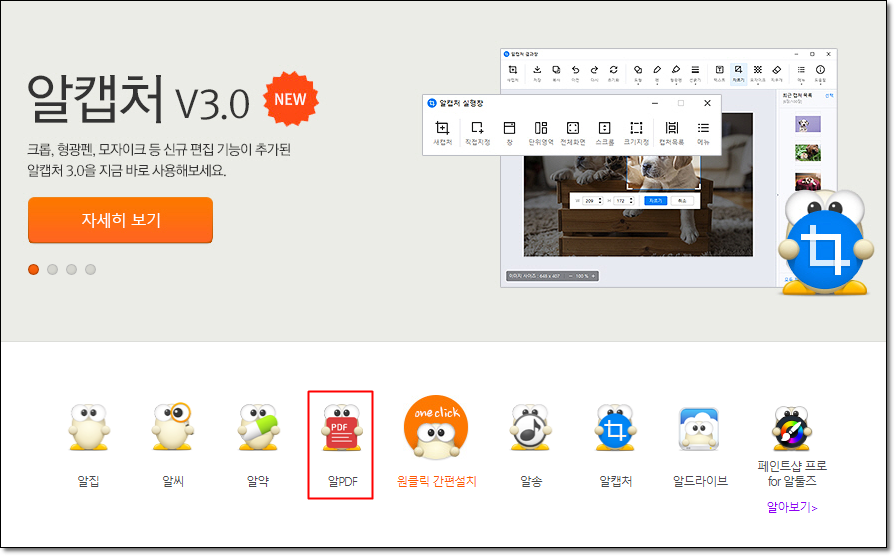
Task: Click the redo arrow in 결과창 toolbar
Action: (x=594, y=70)
